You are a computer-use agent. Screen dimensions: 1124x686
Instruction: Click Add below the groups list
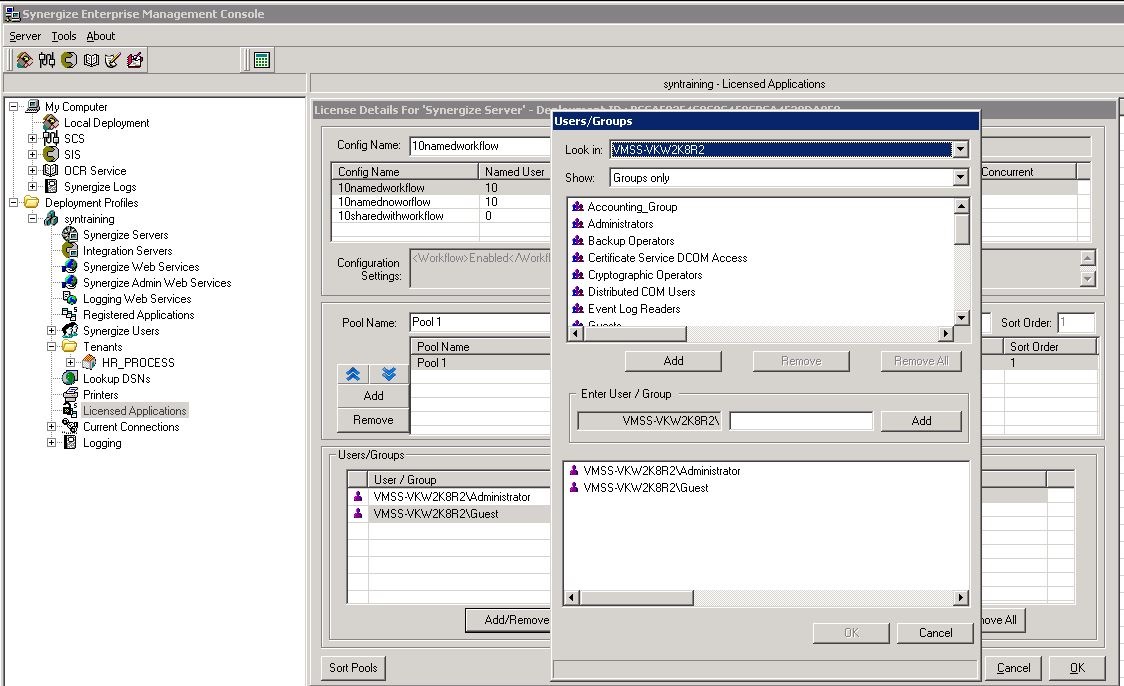coord(673,361)
